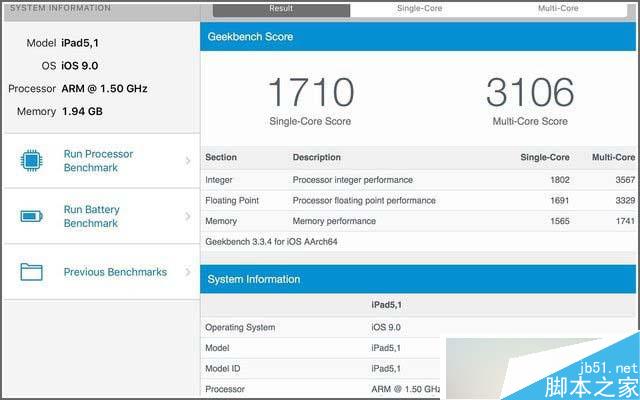Click Processor floating point performance description

pyautogui.click(x=364, y=201)
